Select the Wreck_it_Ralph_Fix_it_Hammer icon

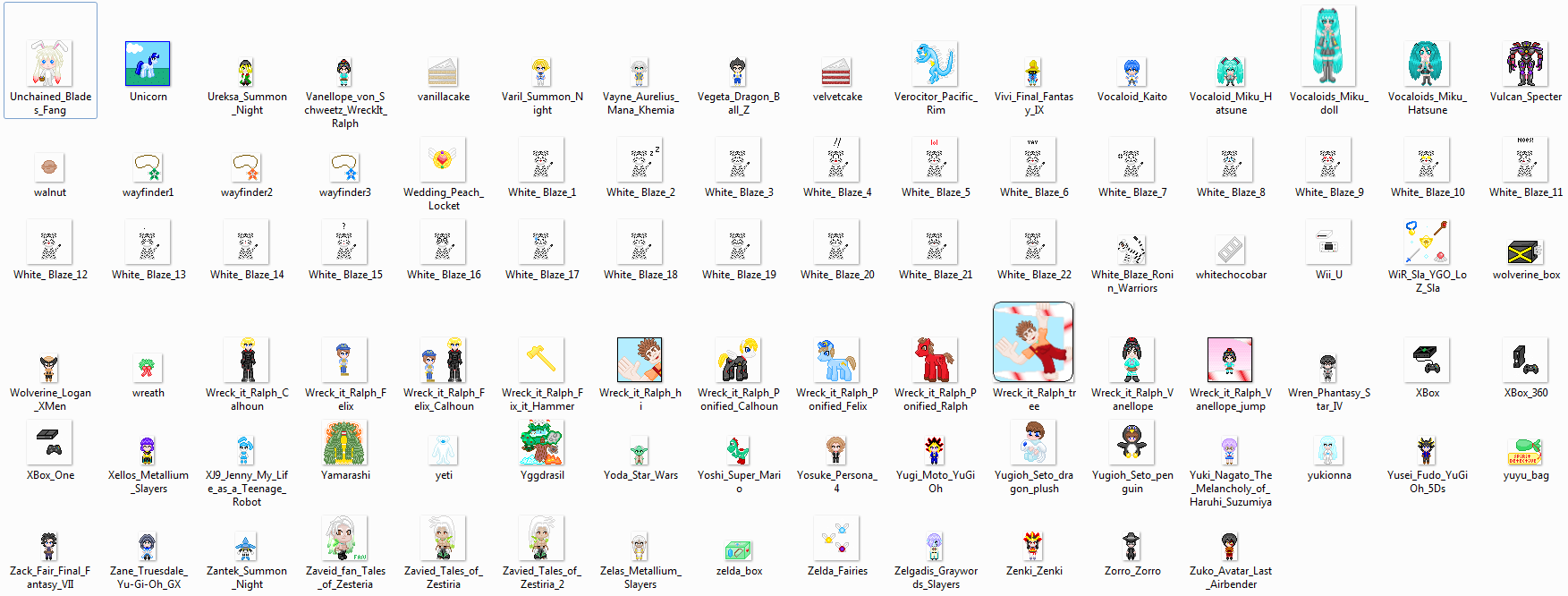pos(541,360)
